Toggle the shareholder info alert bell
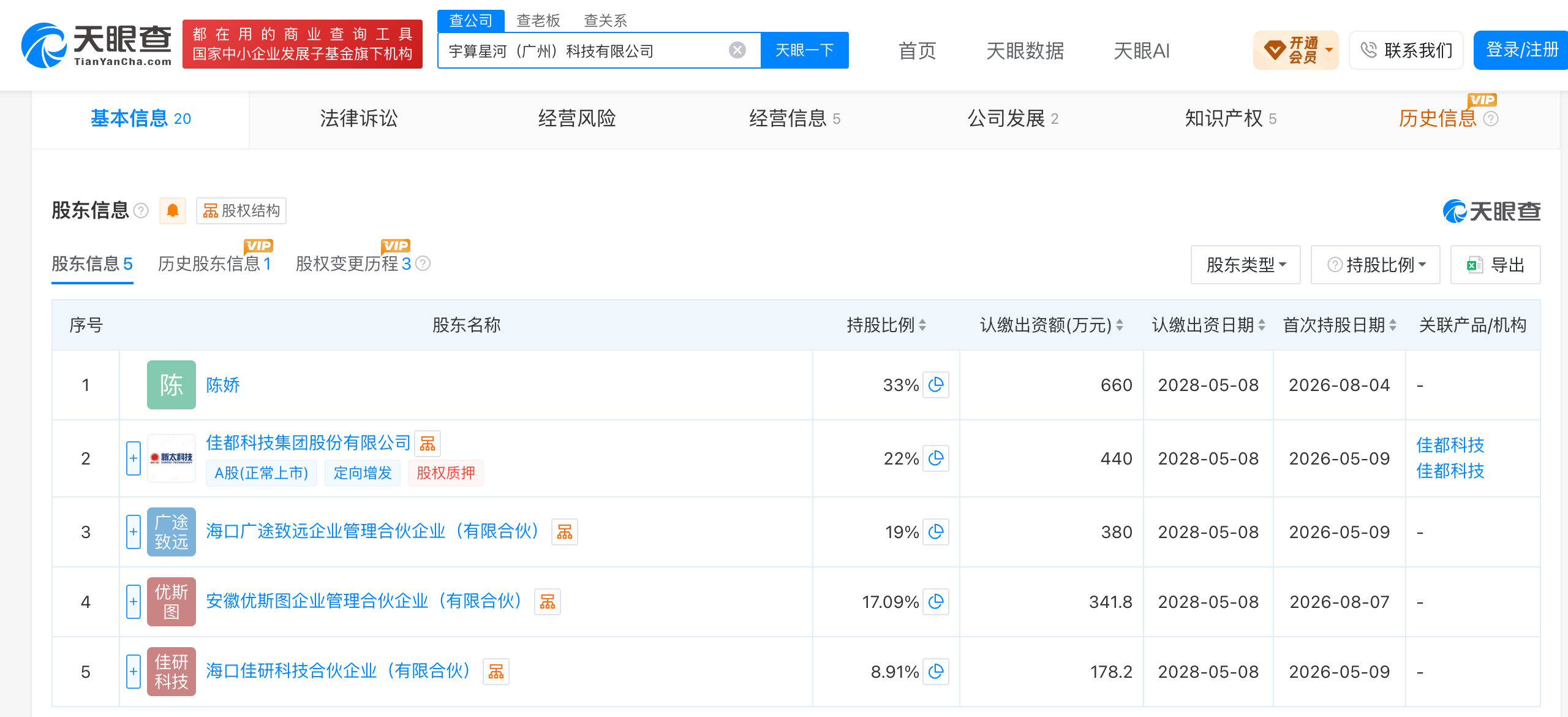This screenshot has height=717, width=1568. (173, 211)
